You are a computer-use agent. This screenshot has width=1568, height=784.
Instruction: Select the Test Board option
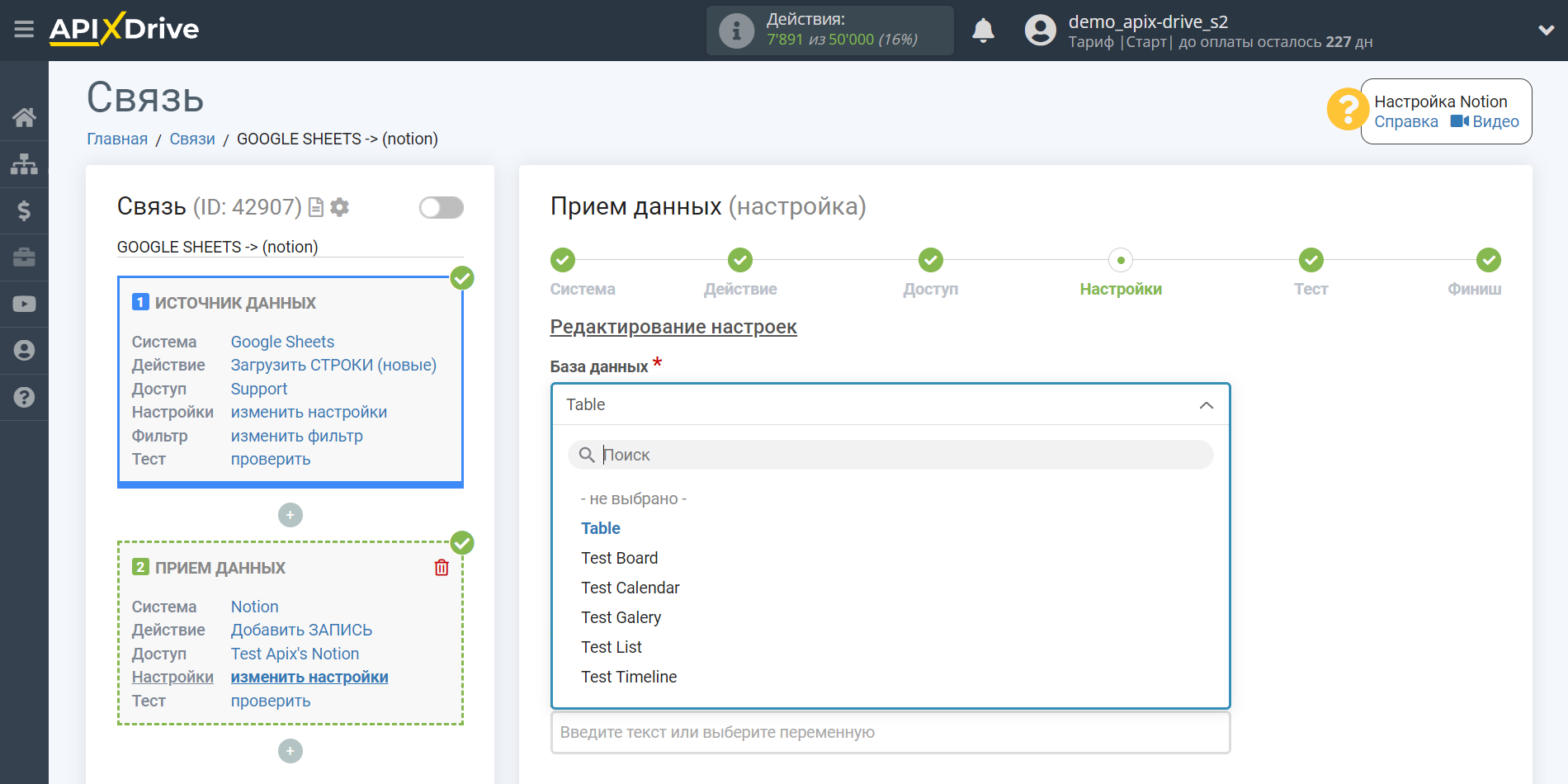[x=620, y=558]
